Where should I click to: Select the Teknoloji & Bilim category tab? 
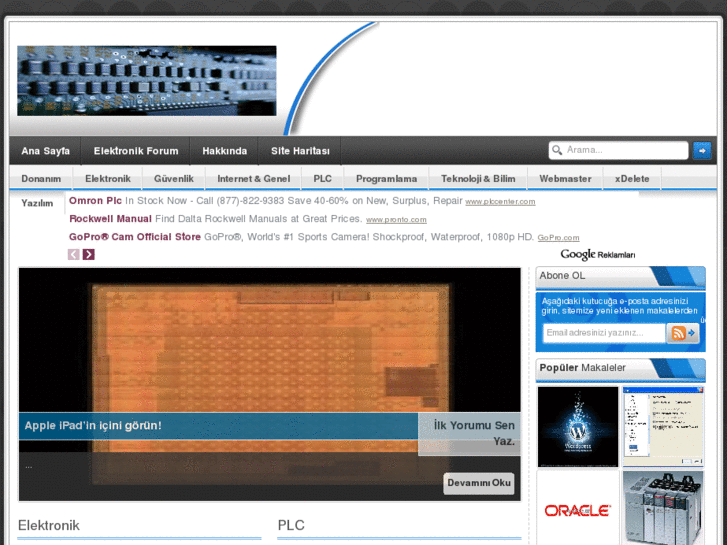[478, 179]
